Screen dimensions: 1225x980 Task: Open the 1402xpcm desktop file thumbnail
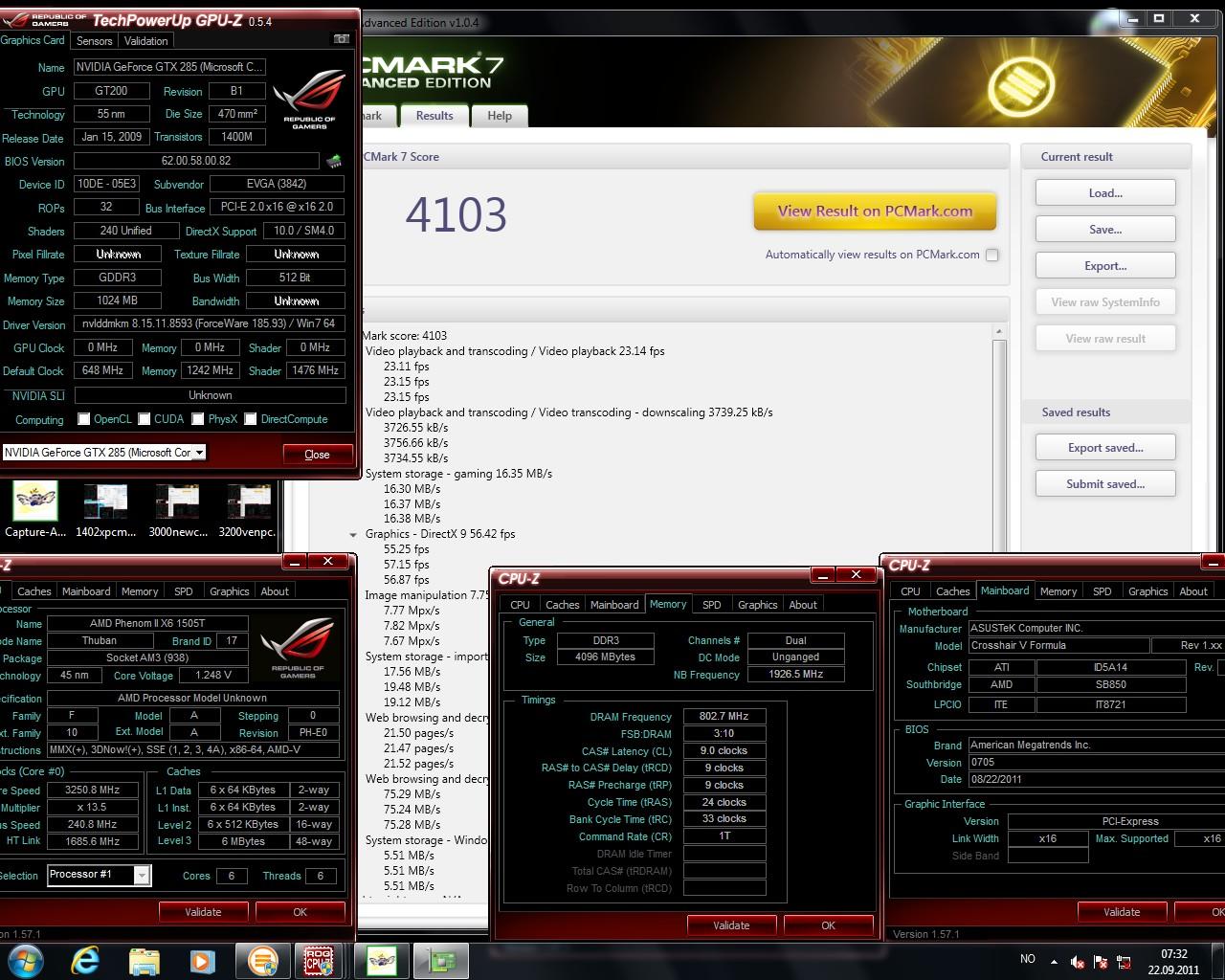(x=105, y=510)
